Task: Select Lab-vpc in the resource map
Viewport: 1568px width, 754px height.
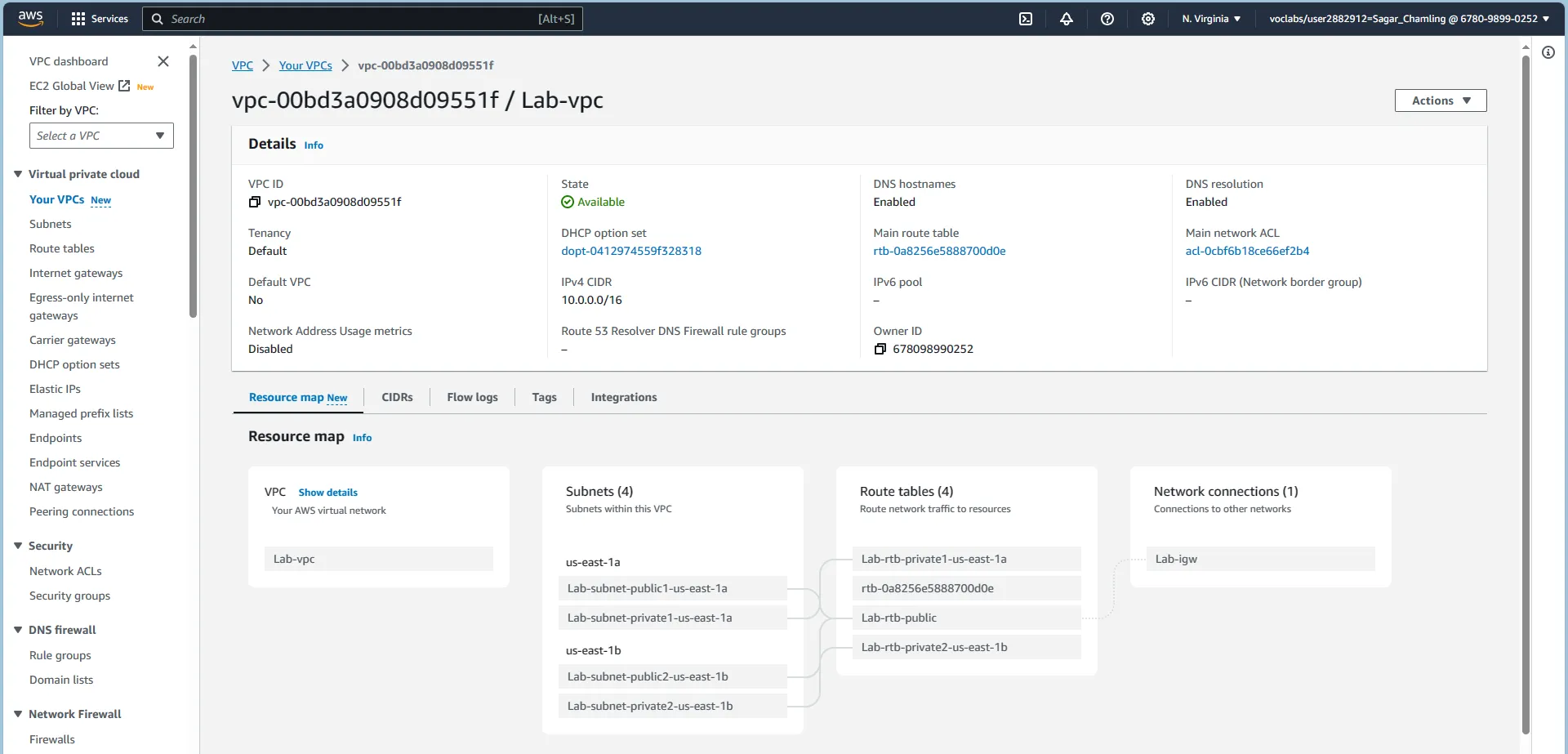Action: click(x=379, y=559)
